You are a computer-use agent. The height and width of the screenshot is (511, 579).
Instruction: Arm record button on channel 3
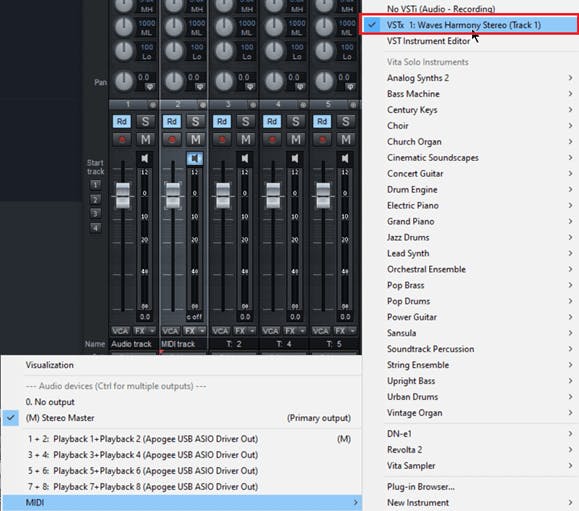[222, 140]
